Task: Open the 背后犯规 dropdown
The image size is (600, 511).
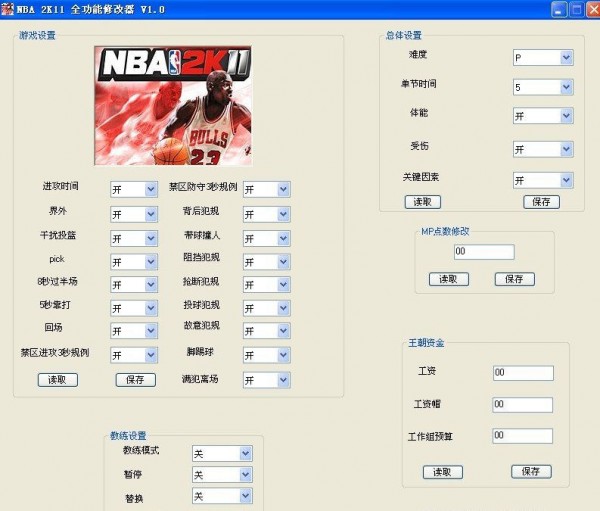Action: (267, 214)
